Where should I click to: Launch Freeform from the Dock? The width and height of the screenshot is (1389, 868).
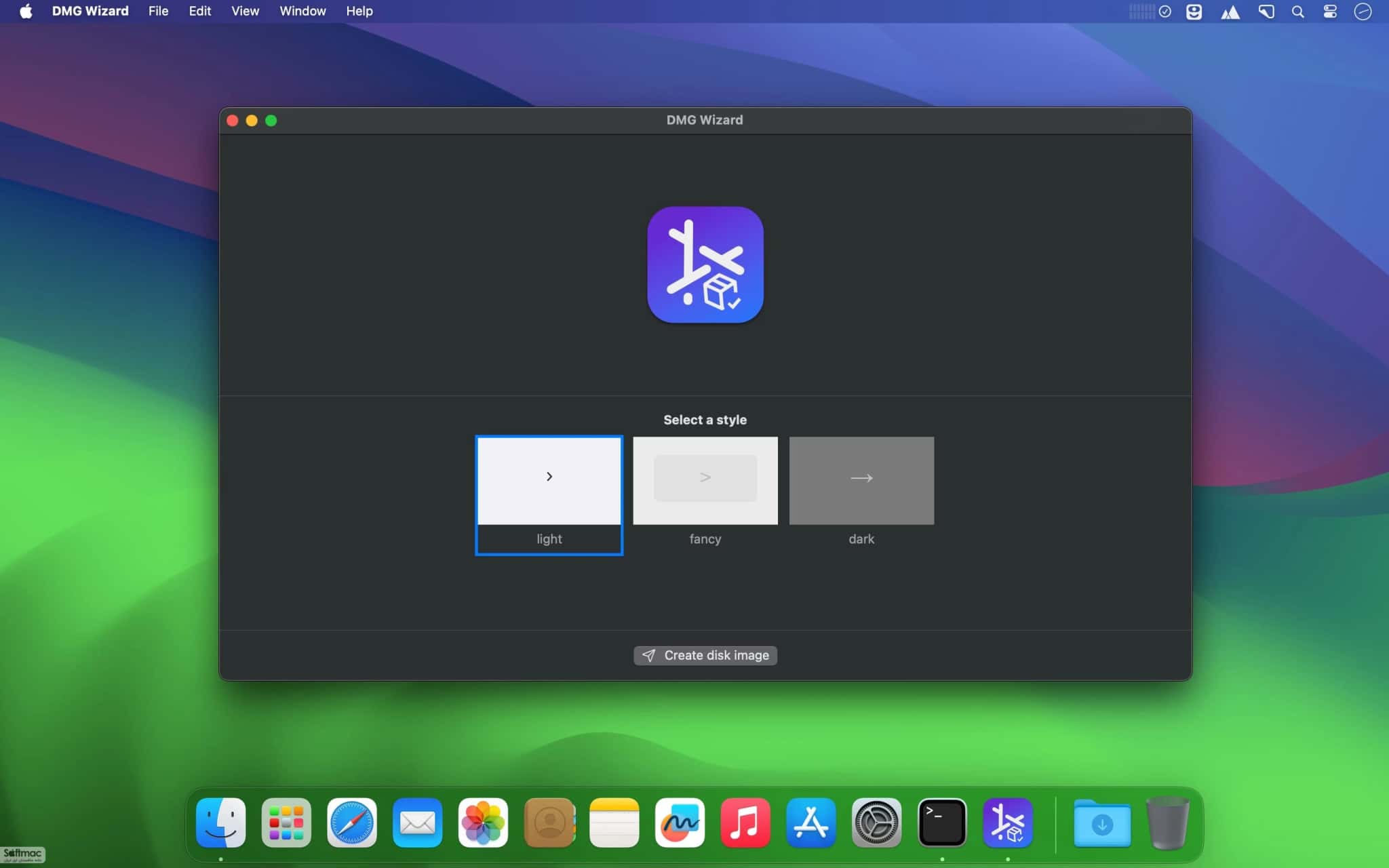tap(680, 823)
